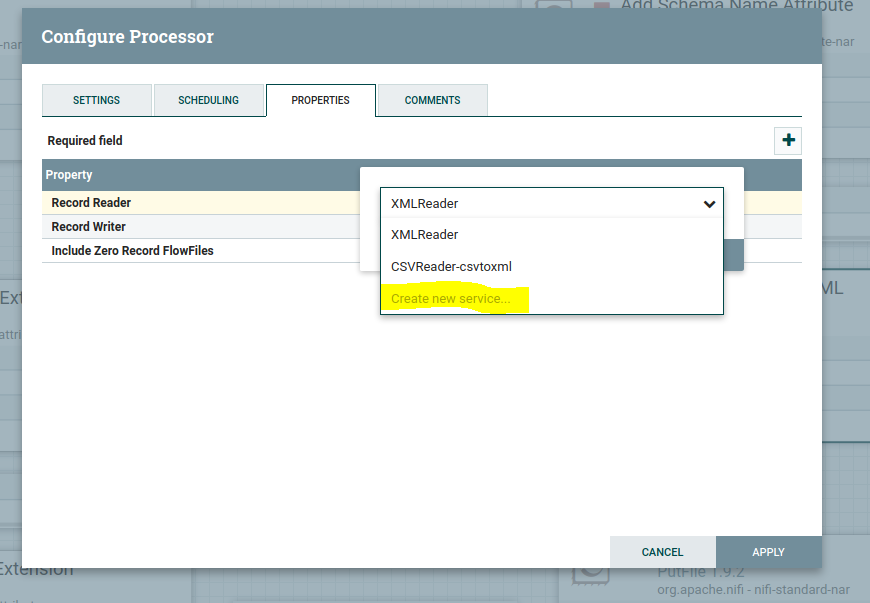Image resolution: width=870 pixels, height=603 pixels.
Task: Collapse the XMLReader dropdown chevron arrow
Action: [x=709, y=204]
